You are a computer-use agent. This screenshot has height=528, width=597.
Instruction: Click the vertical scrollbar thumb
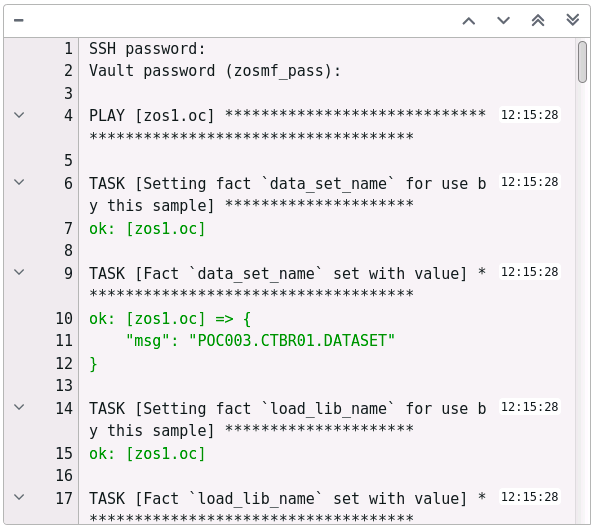point(582,62)
